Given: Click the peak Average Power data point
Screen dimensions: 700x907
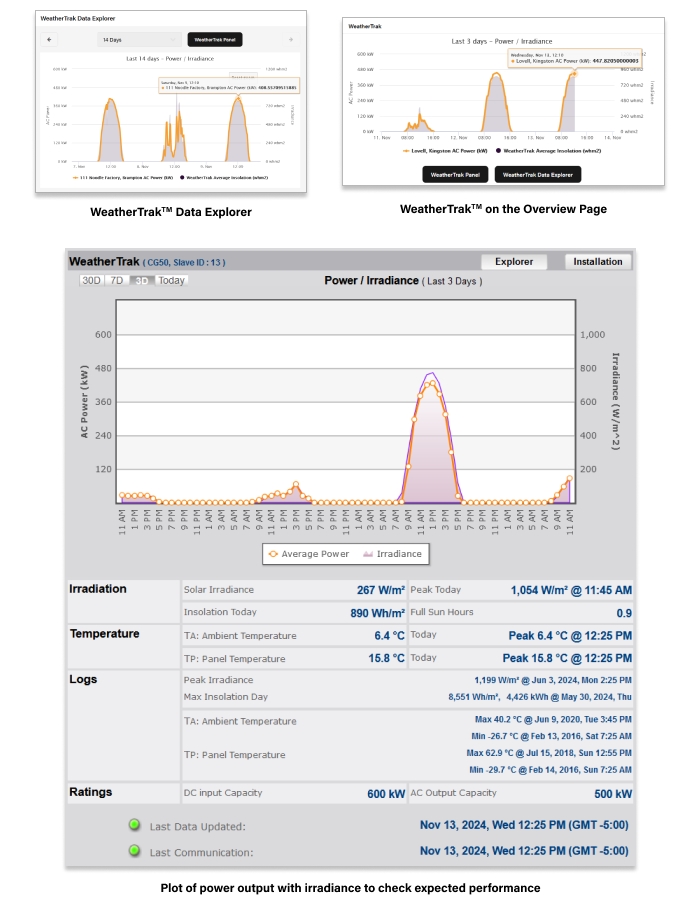Looking at the screenshot, I should [x=431, y=383].
